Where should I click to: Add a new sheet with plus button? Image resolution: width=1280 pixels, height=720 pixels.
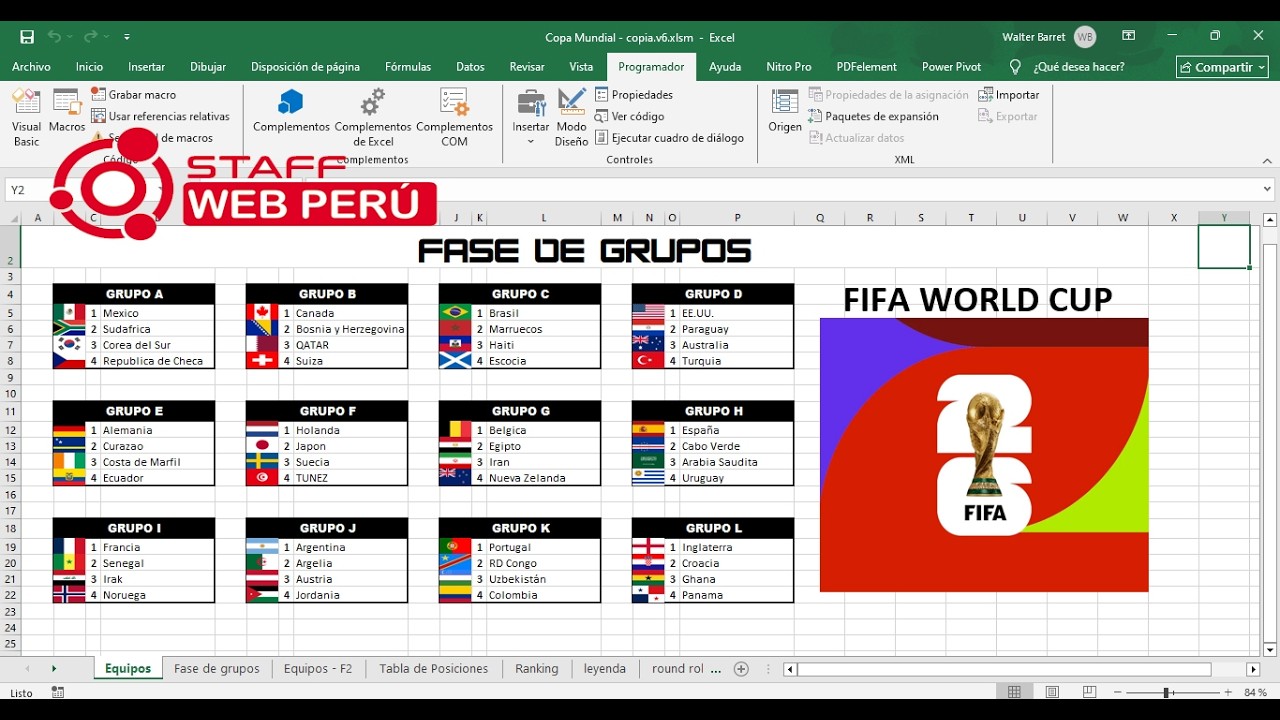pyautogui.click(x=741, y=669)
